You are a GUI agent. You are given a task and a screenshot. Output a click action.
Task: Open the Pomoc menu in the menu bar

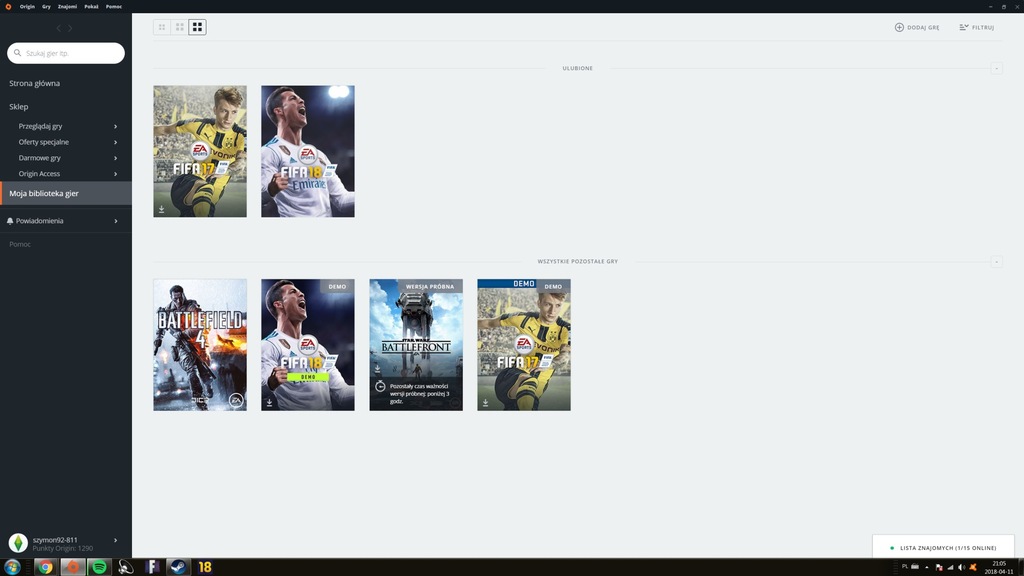(x=114, y=7)
